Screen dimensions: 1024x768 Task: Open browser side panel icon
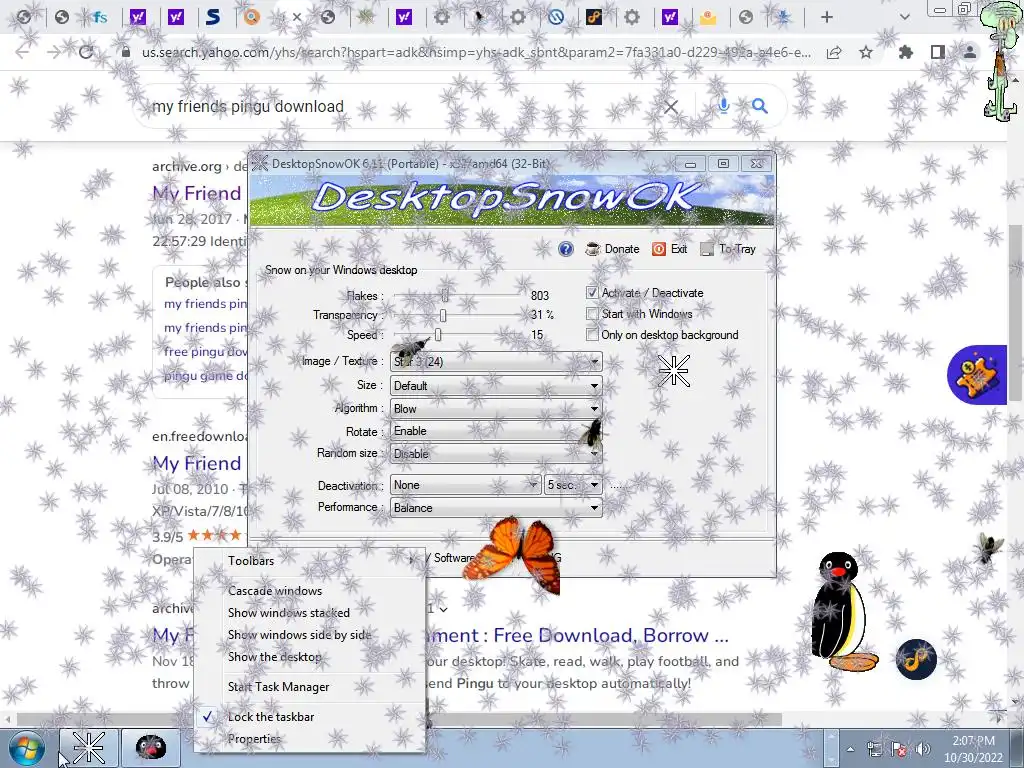pos(938,52)
